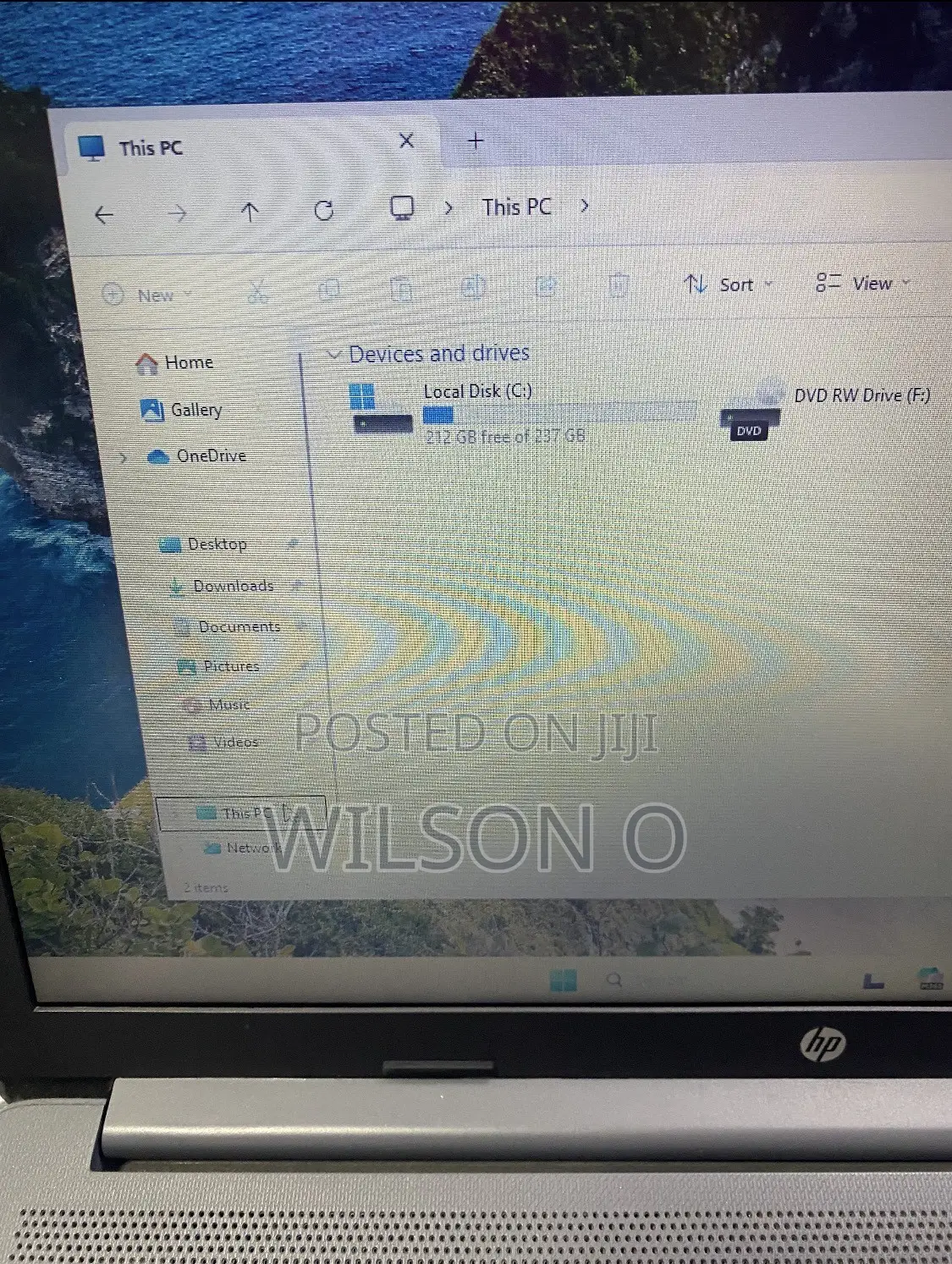
Task: Collapse the Devices and drives group
Action: [334, 355]
